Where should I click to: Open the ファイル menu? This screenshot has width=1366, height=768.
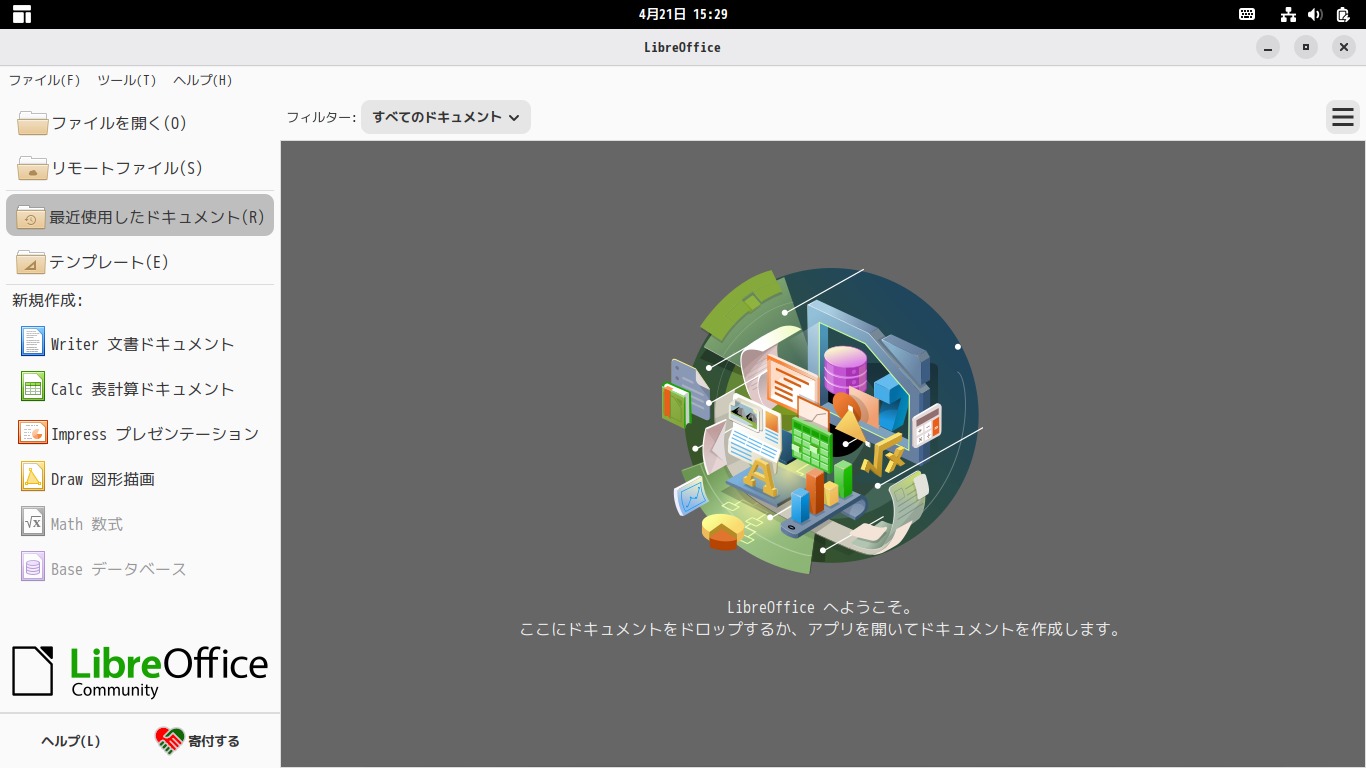[44, 80]
